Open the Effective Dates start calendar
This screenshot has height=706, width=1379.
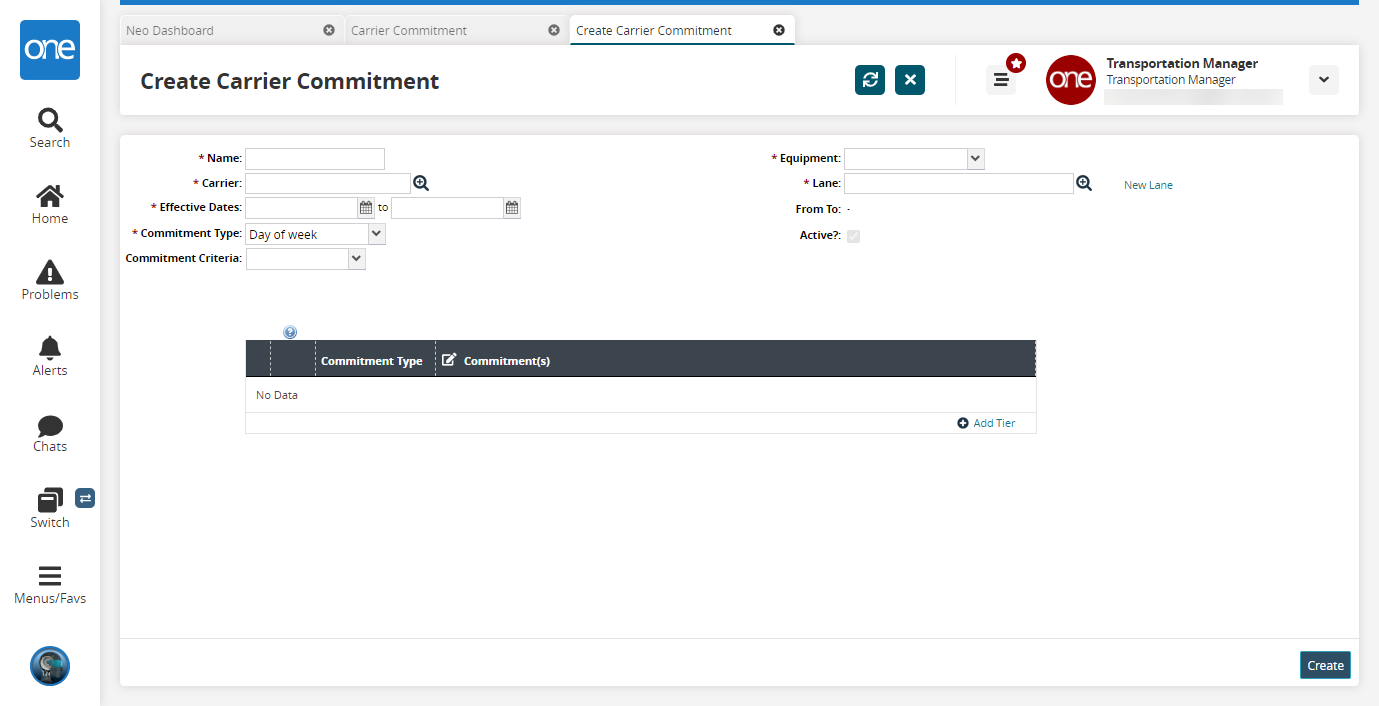pyautogui.click(x=366, y=208)
